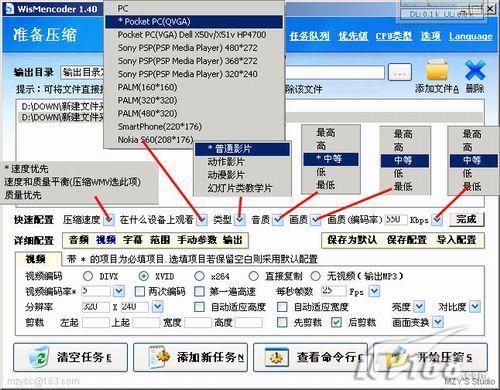The image size is (500, 390).
Task: Expand the 画质 dropdown arrow
Action: 315,220
